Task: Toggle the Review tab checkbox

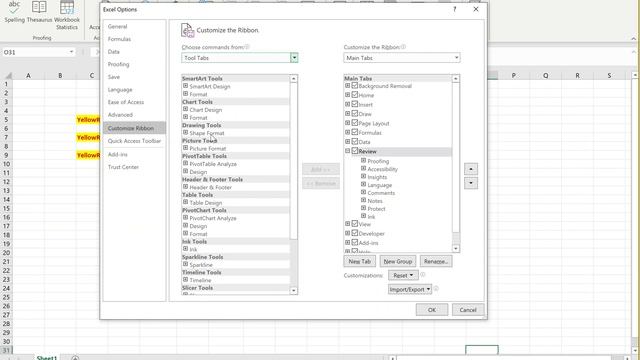Action: point(355,151)
